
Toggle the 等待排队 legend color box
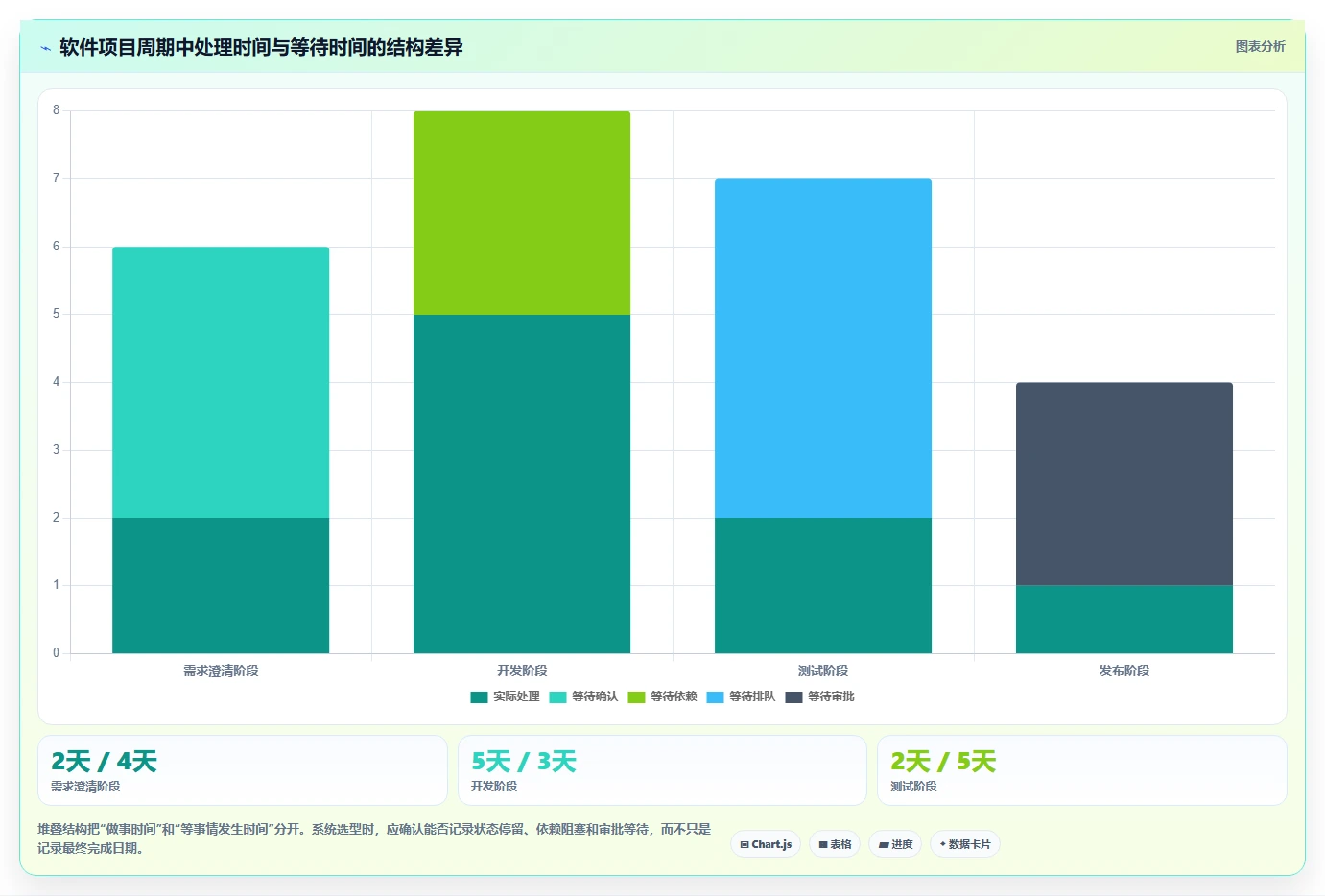point(715,697)
